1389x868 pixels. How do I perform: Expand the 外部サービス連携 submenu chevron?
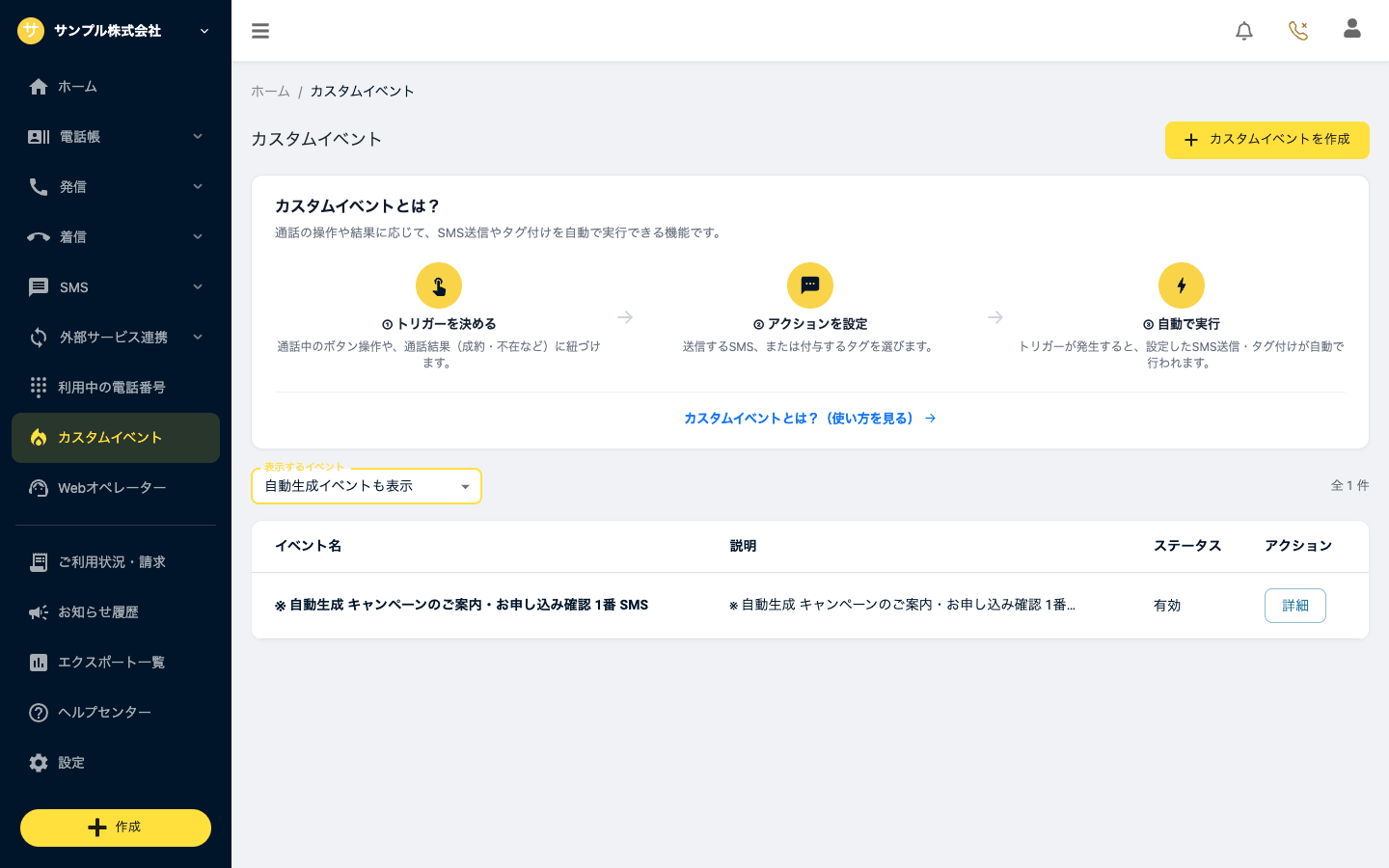tap(198, 338)
